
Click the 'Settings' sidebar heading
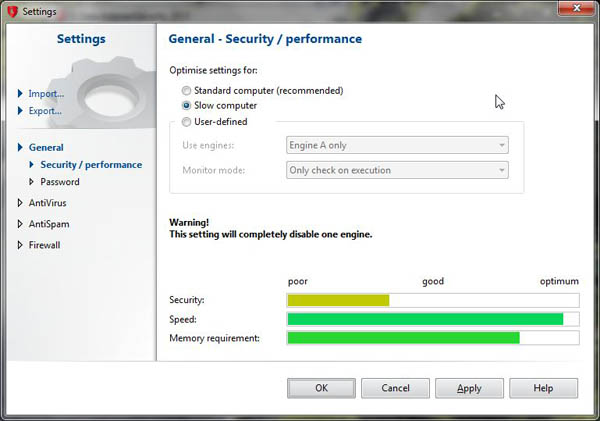pos(81,39)
